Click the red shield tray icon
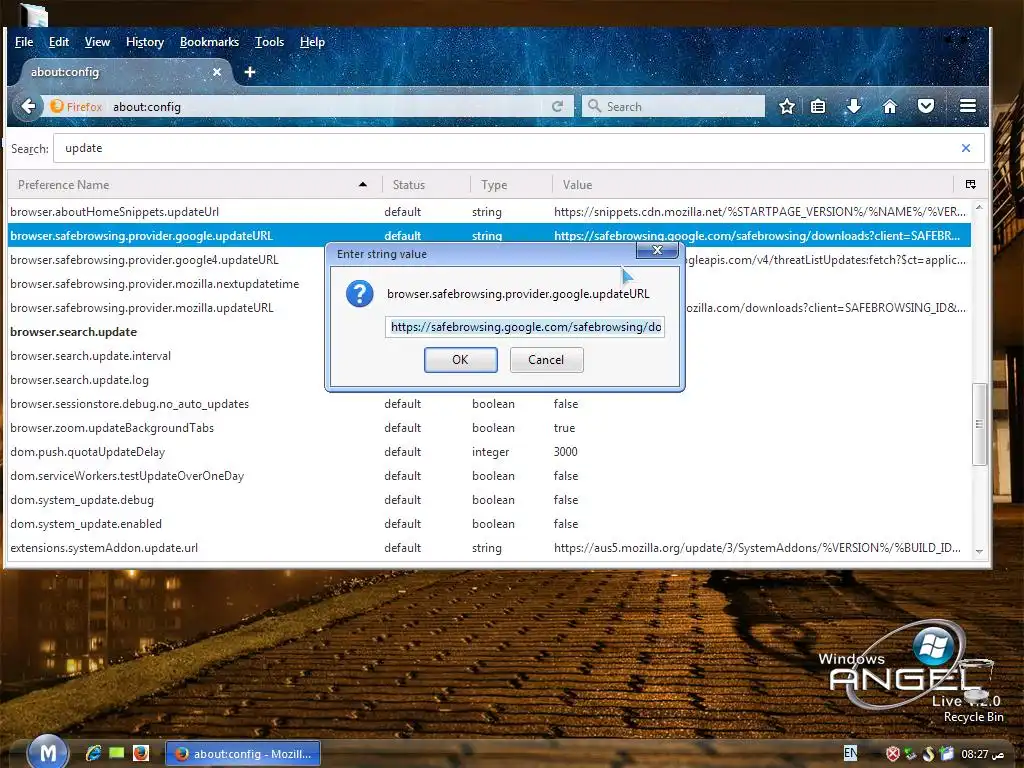The height and width of the screenshot is (768, 1024). tap(892, 754)
